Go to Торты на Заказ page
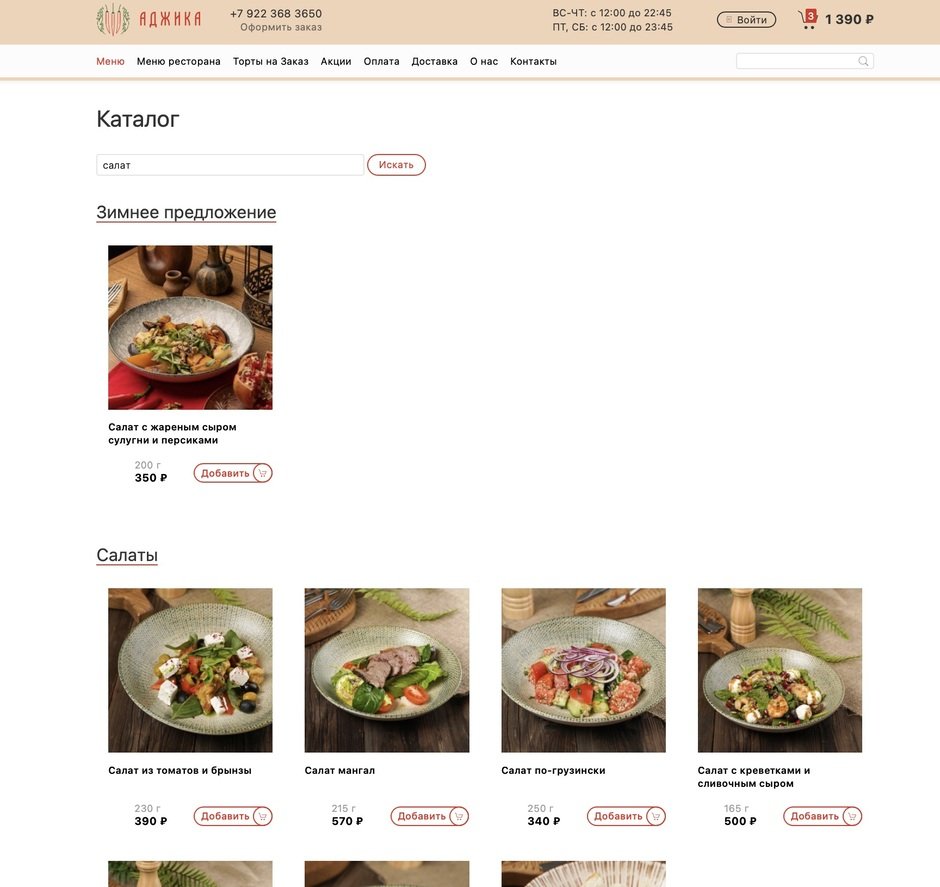The width and height of the screenshot is (940, 887). (x=270, y=61)
